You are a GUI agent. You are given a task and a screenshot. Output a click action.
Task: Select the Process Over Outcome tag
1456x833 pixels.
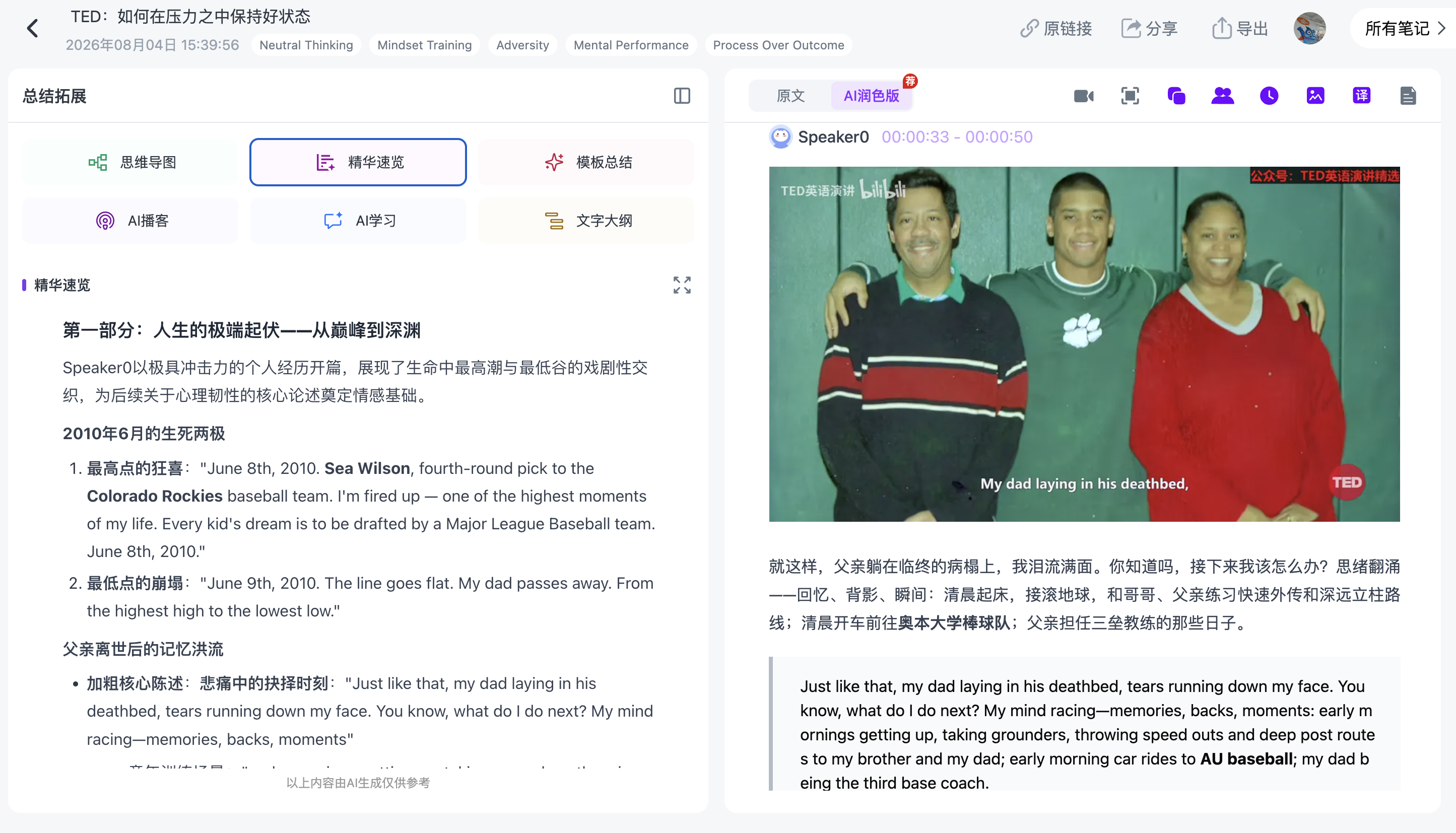tap(778, 45)
